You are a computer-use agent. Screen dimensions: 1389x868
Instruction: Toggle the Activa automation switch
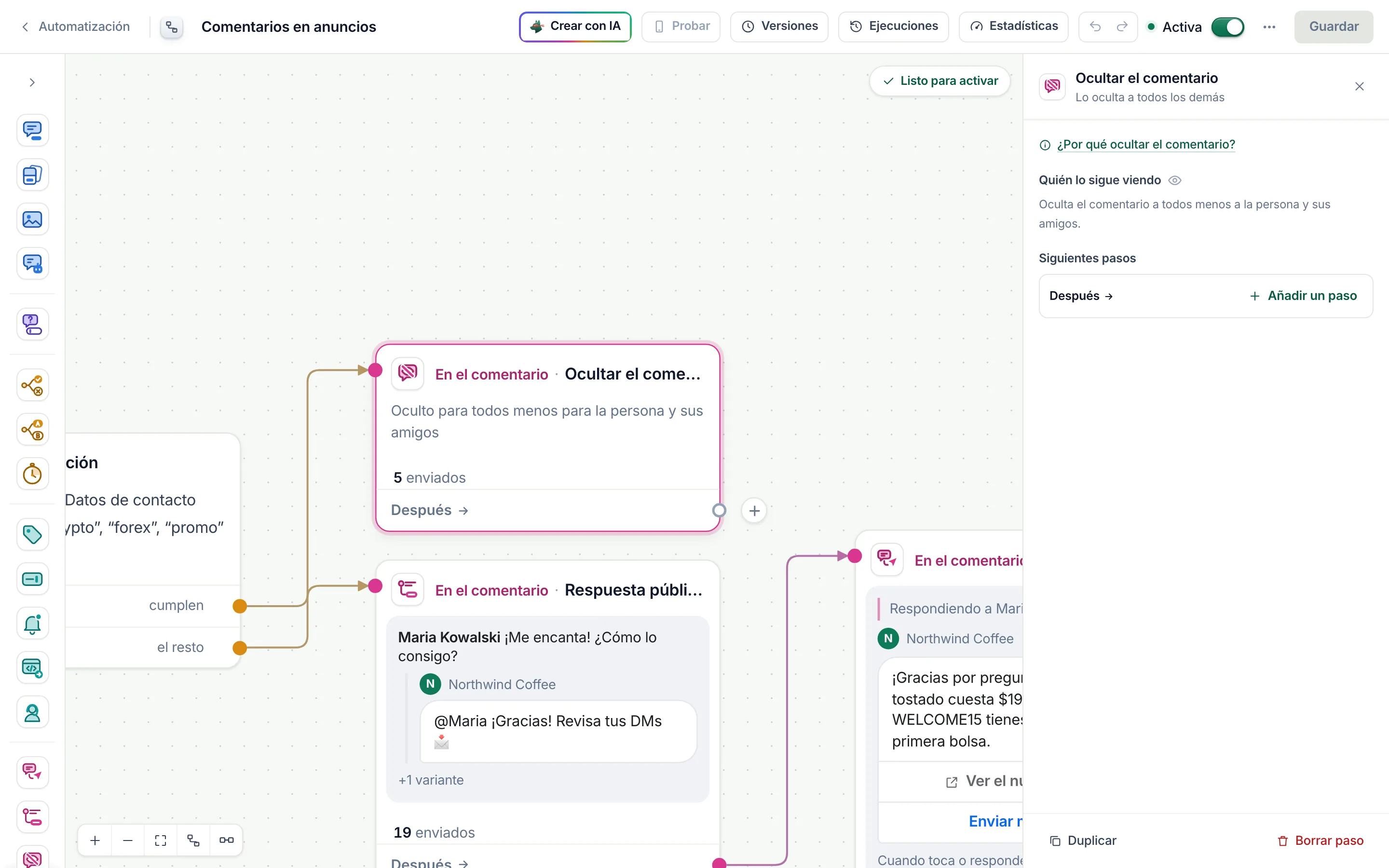pos(1227,27)
